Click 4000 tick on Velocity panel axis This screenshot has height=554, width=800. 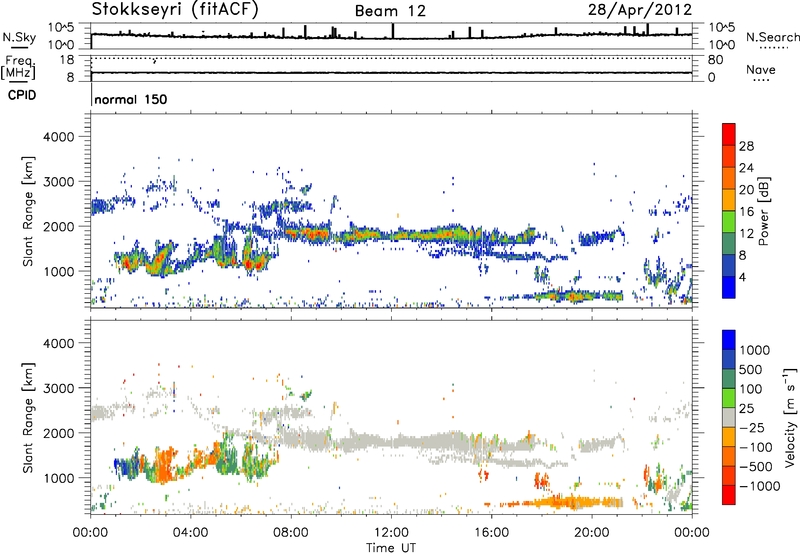coord(58,343)
